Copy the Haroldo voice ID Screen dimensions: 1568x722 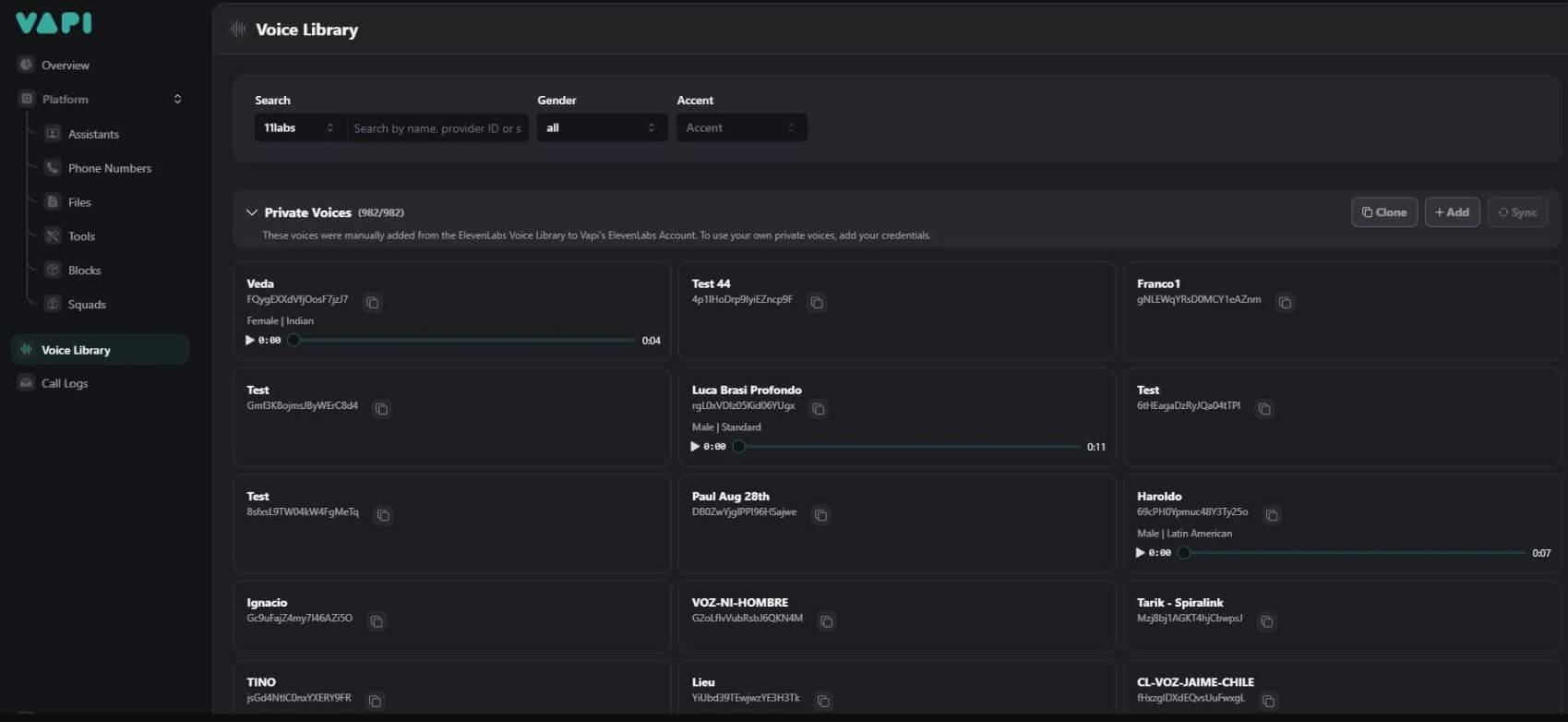coord(1272,515)
